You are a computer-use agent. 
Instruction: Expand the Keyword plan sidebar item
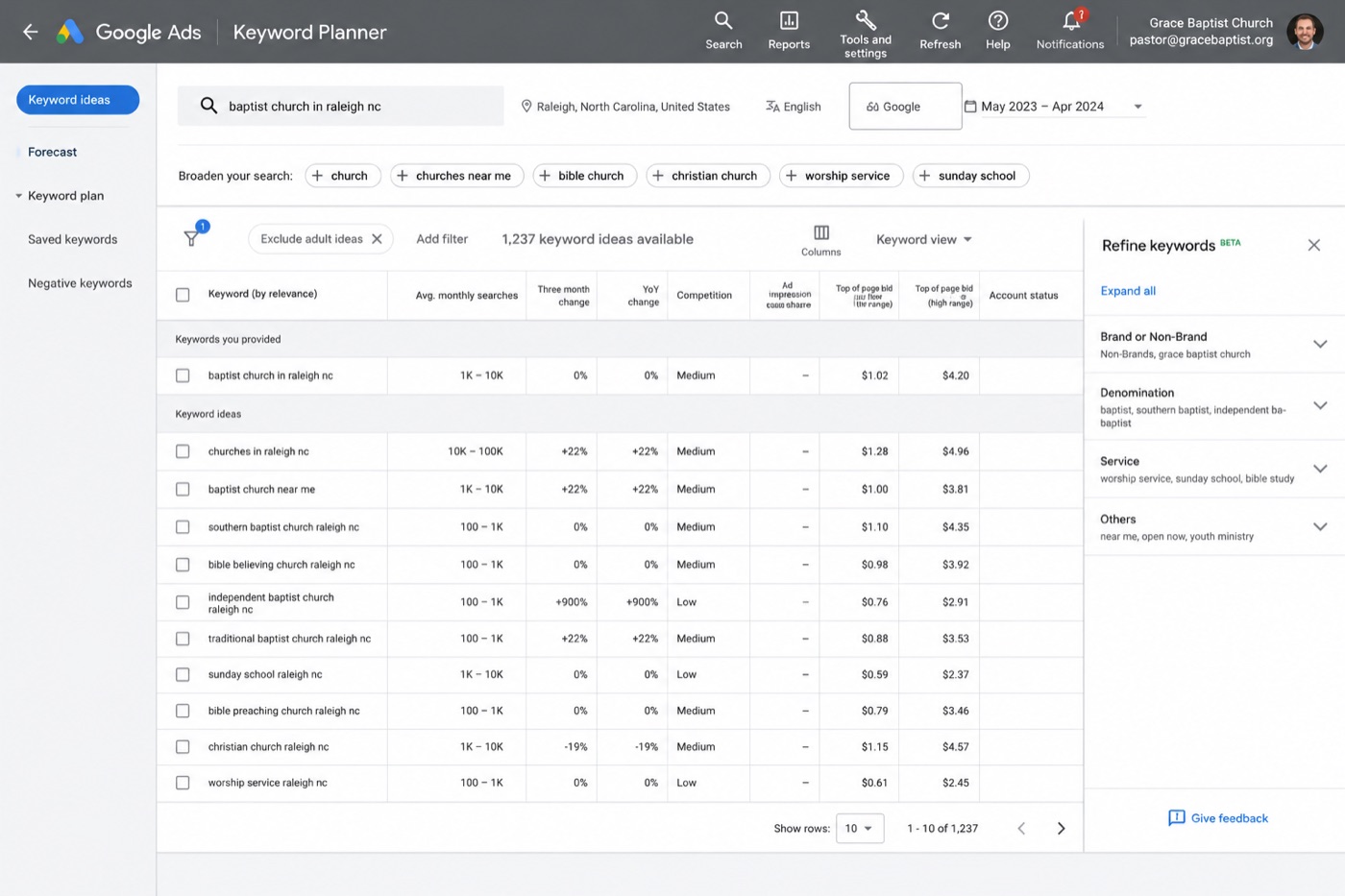(x=60, y=196)
